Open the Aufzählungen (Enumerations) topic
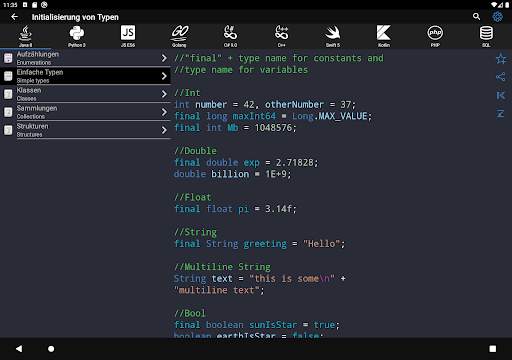This screenshot has width=512, height=360. (x=85, y=58)
